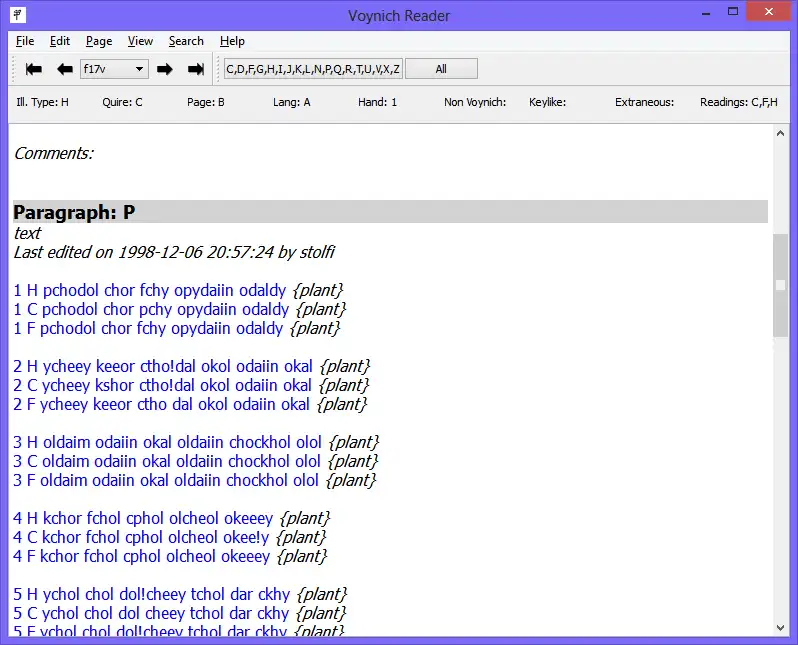Click line '5 C ychol chol dol cheey'
The width and height of the screenshot is (798, 645).
click(x=180, y=613)
